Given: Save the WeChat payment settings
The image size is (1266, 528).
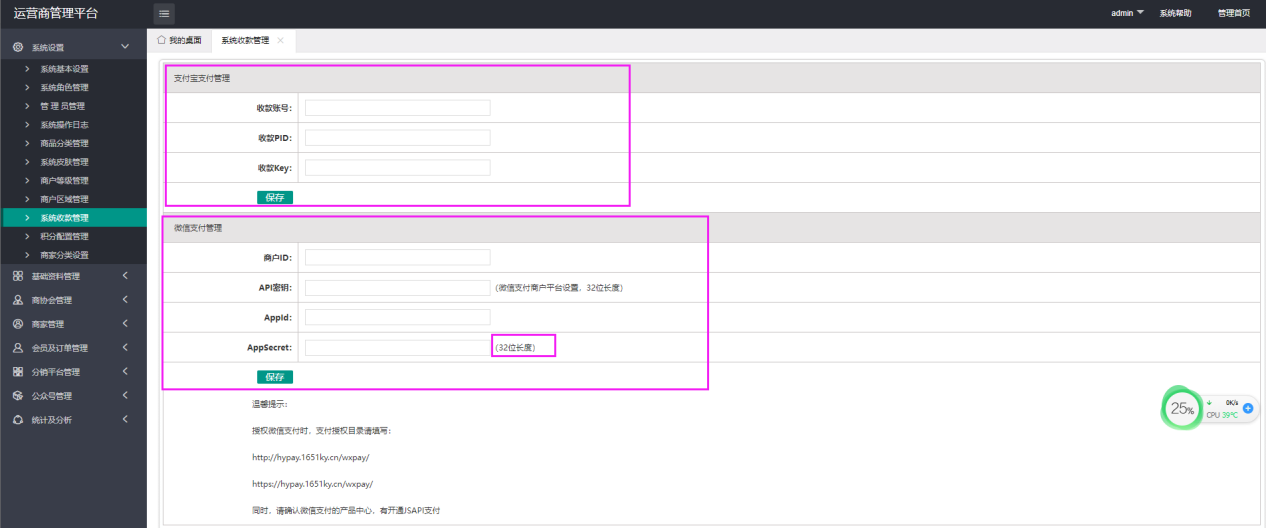Looking at the screenshot, I should pos(275,377).
